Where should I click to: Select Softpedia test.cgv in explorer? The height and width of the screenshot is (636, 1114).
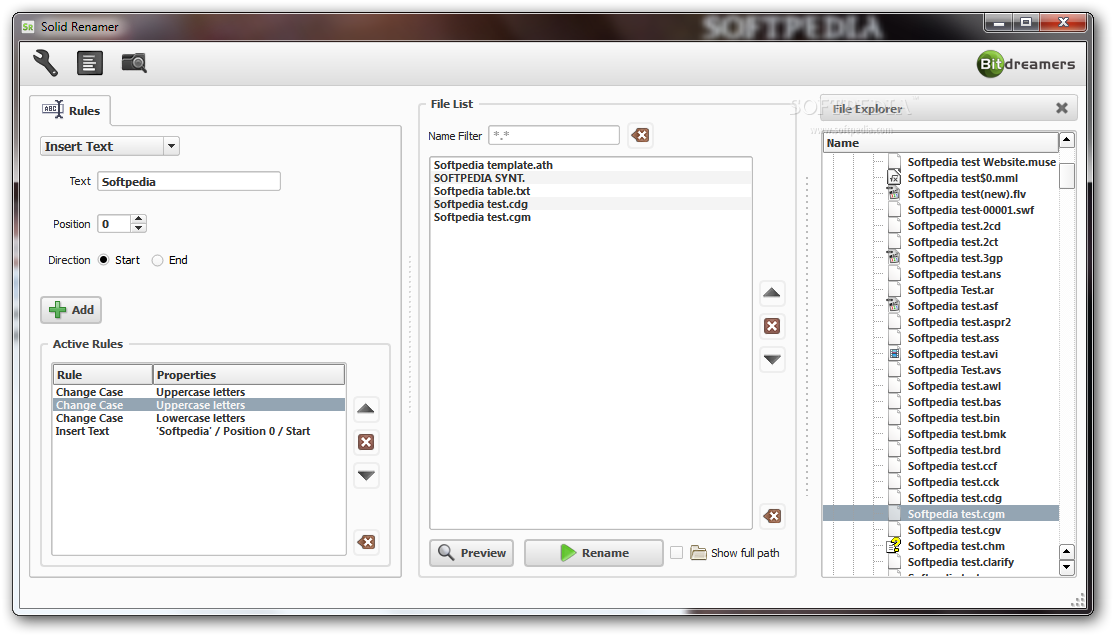(954, 530)
